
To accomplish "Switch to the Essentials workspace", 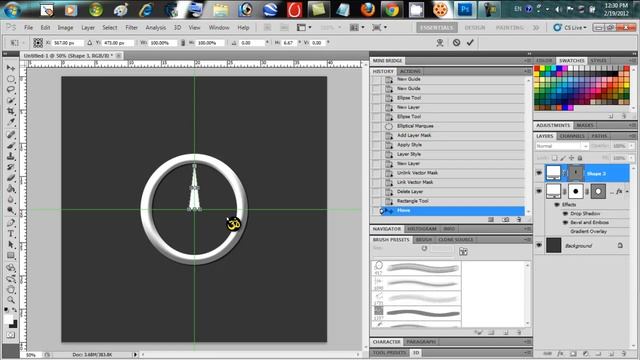I will (x=437, y=27).
